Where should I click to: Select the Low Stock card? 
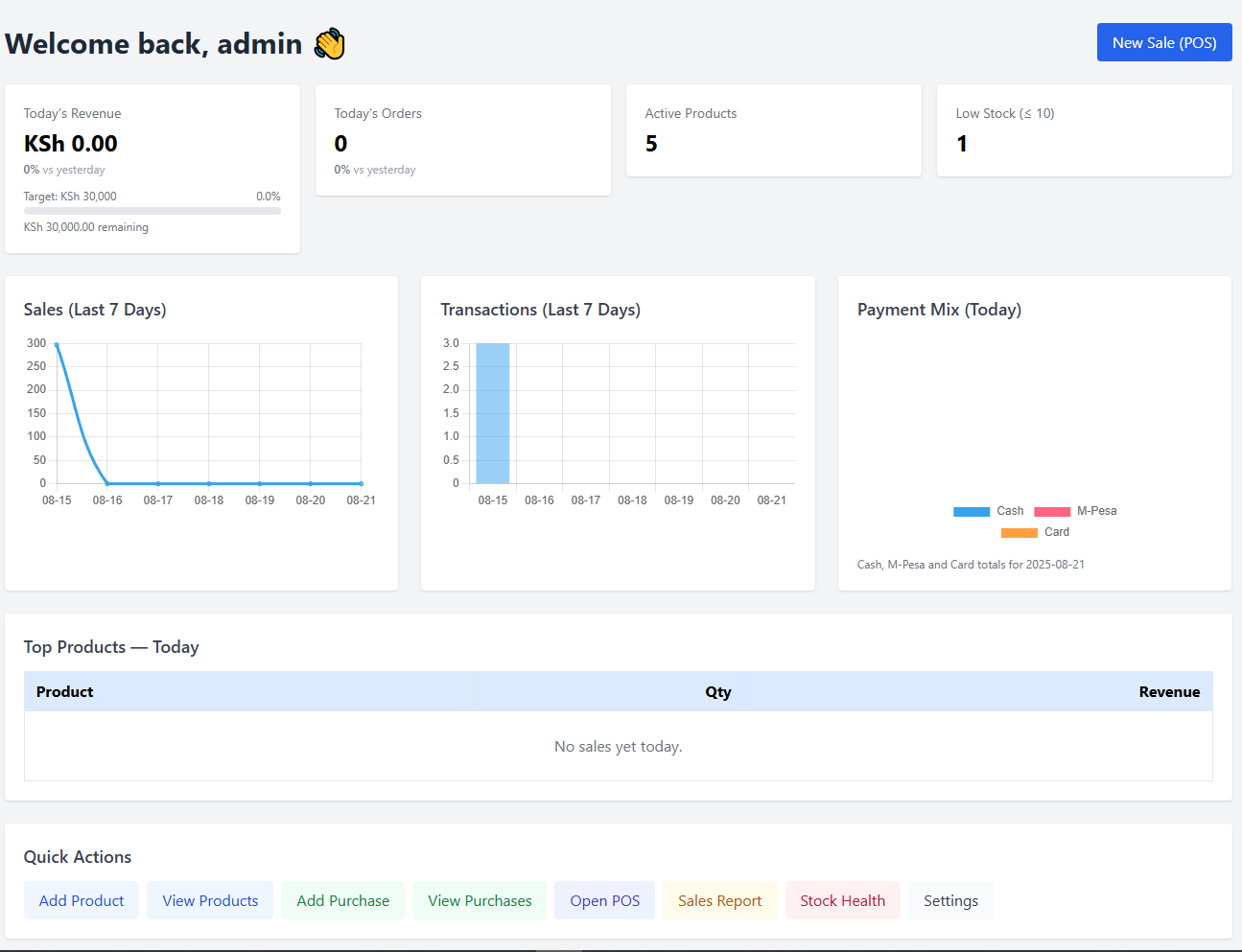point(1084,130)
